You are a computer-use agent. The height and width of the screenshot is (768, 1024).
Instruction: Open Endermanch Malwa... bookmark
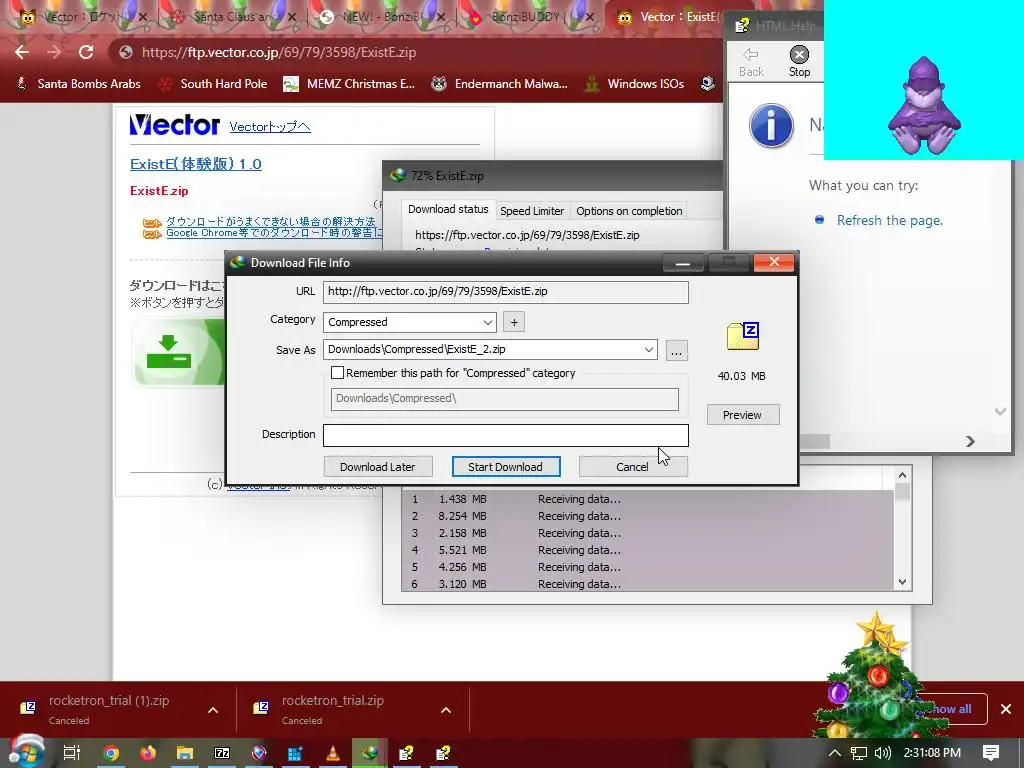coord(500,84)
